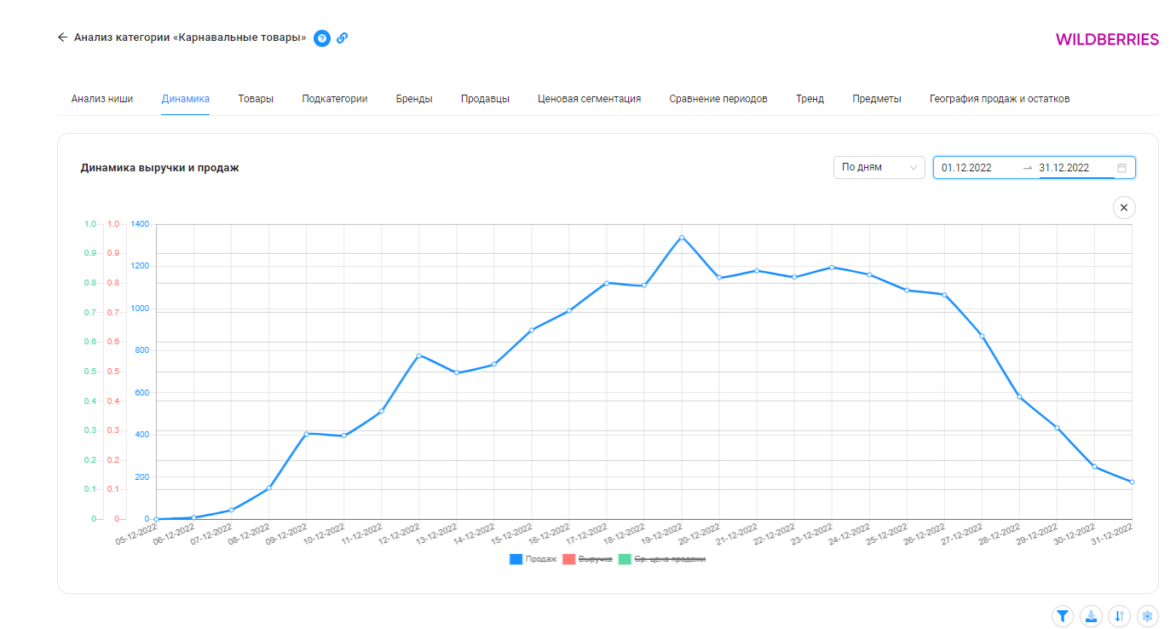Click the settings gear icon at bottom right
1176x629 pixels.
click(x=1148, y=616)
